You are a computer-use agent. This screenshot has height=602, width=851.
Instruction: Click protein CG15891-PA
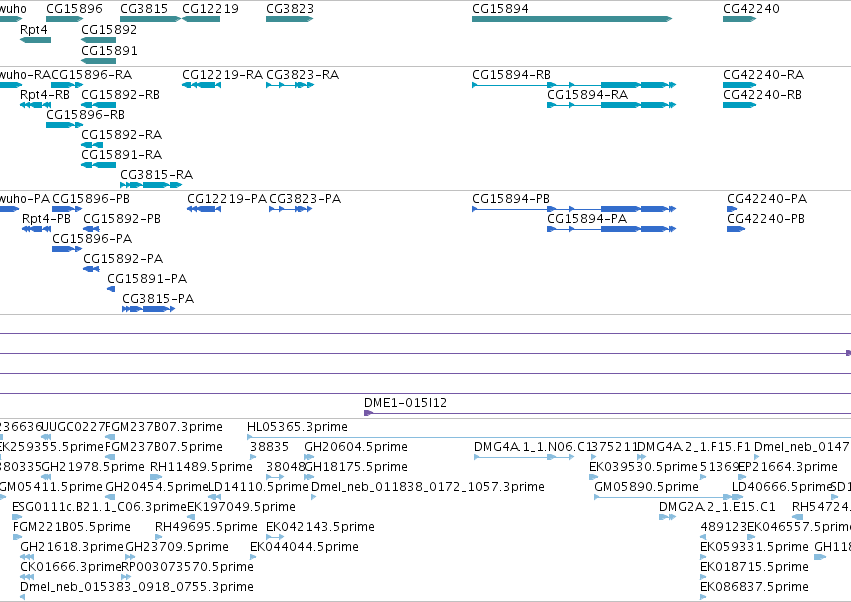click(111, 289)
